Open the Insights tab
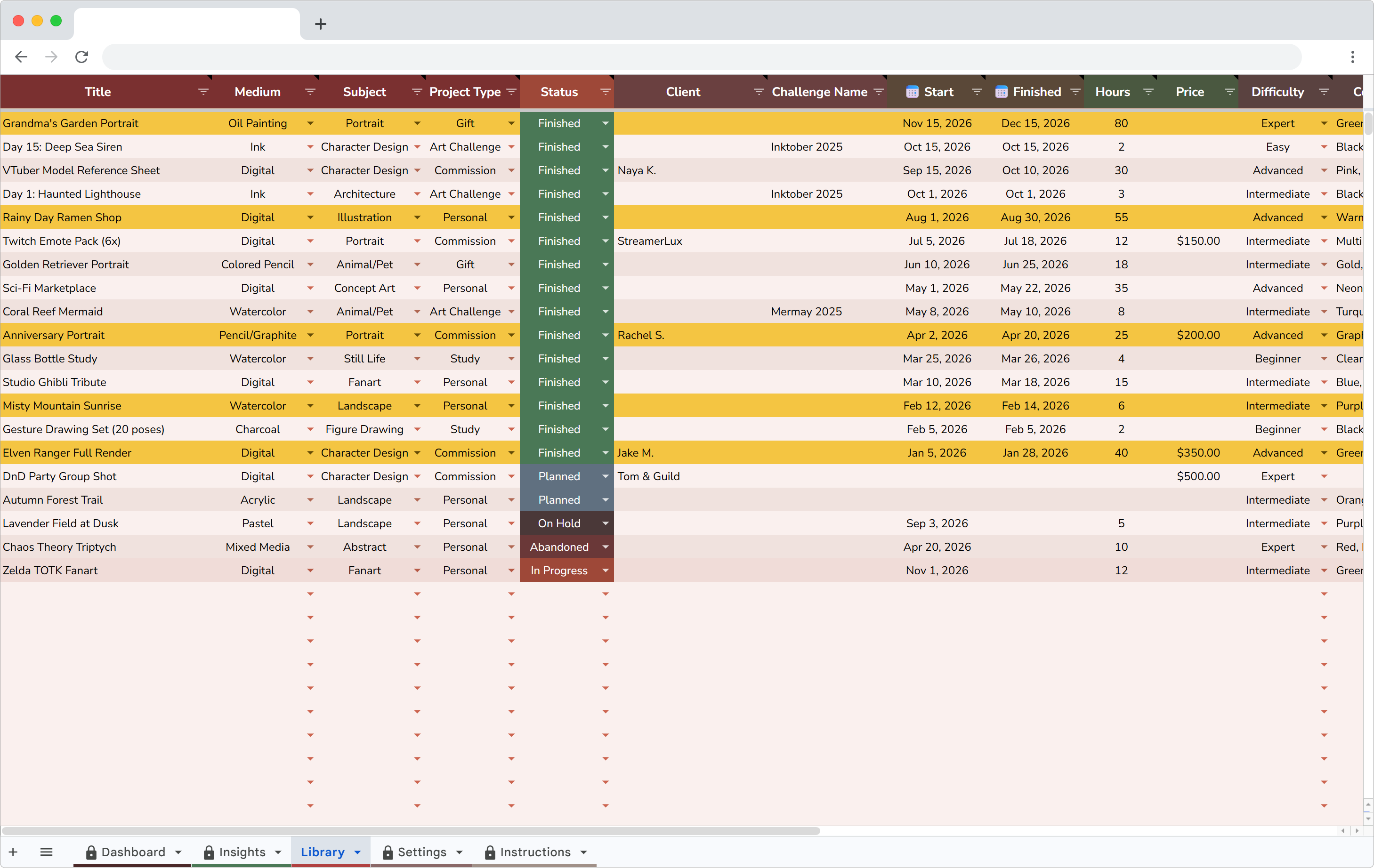Viewport: 1374px width, 868px height. [242, 852]
